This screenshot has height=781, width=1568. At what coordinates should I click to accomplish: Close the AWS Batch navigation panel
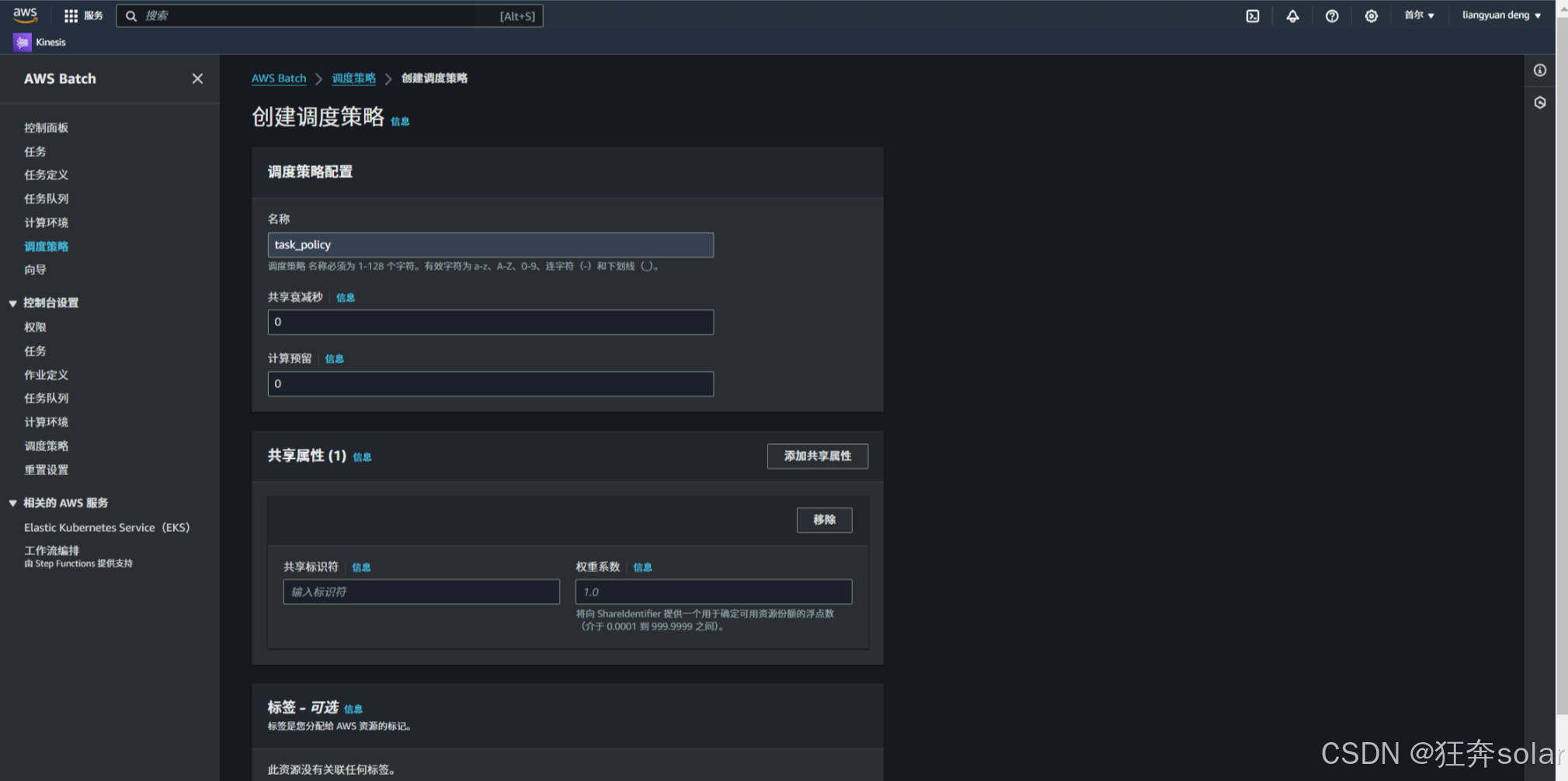(x=197, y=78)
